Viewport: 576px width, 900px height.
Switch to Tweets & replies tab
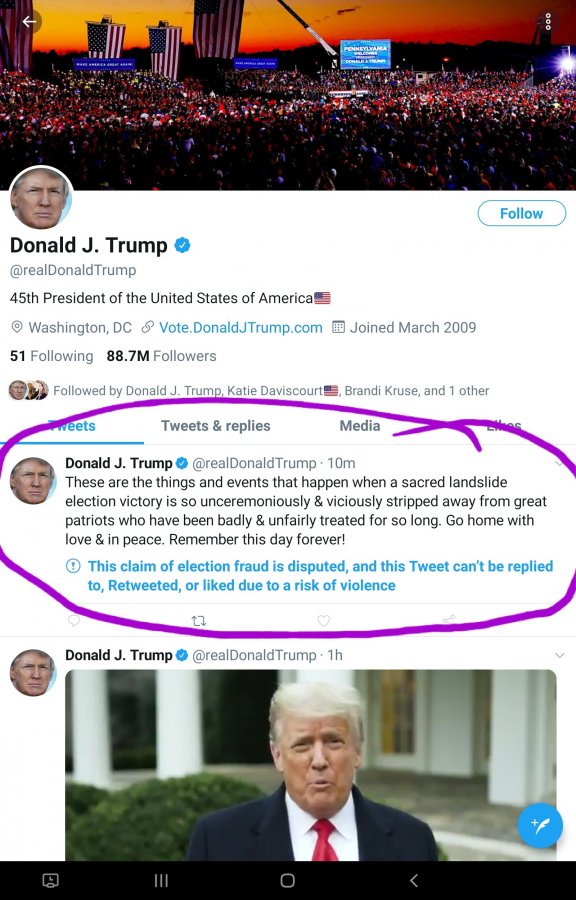click(215, 425)
